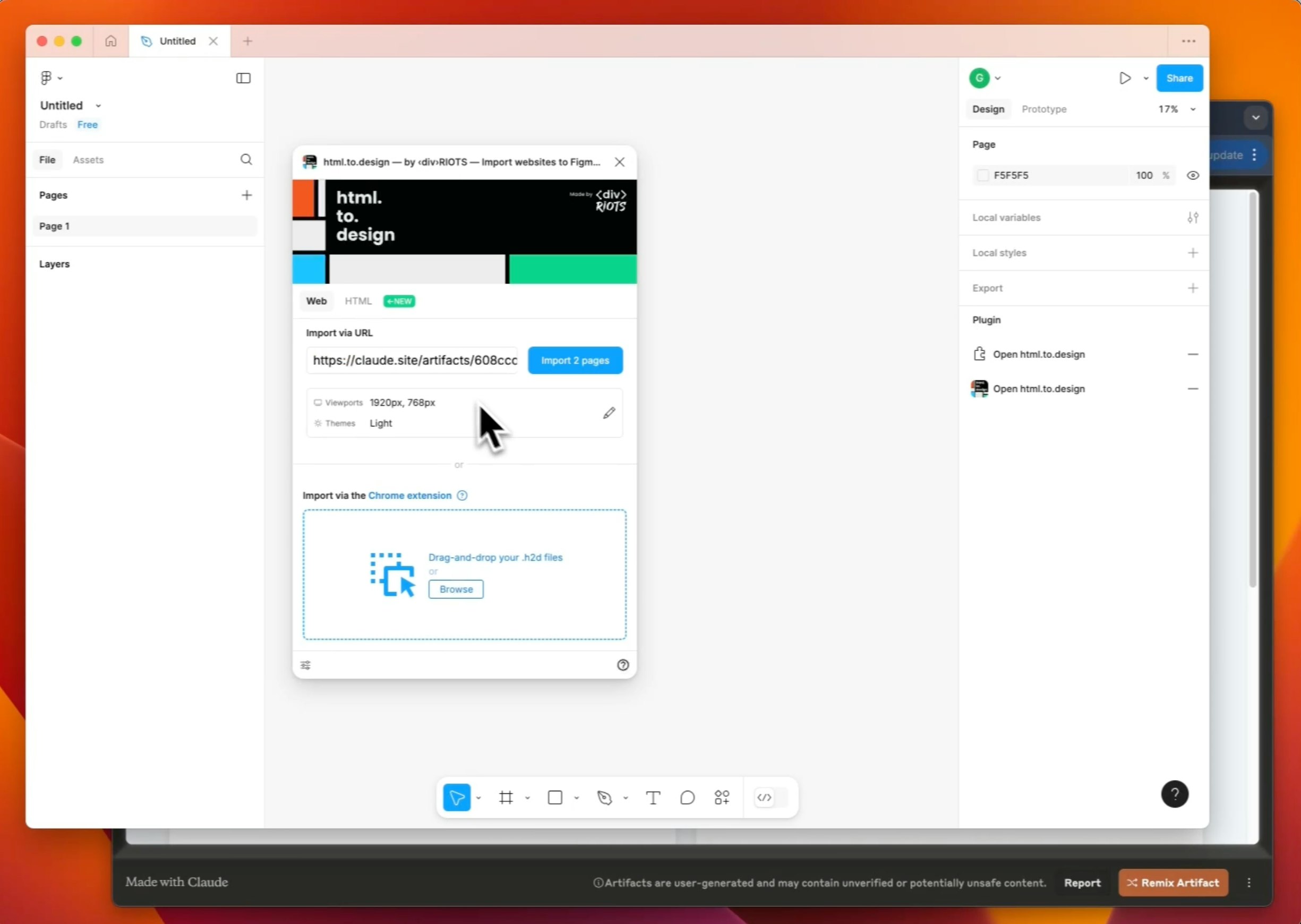This screenshot has height=924, width=1301.
Task: Open the Move tool dropdown arrow
Action: pos(478,798)
